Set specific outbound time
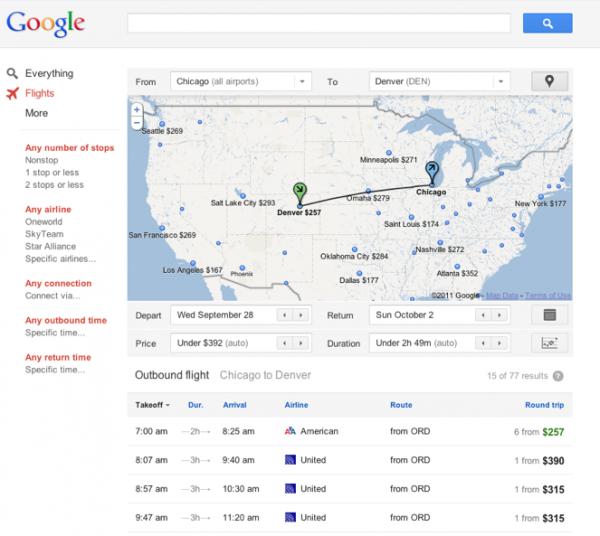Screen dimensions: 600x536 pyautogui.click(x=55, y=332)
